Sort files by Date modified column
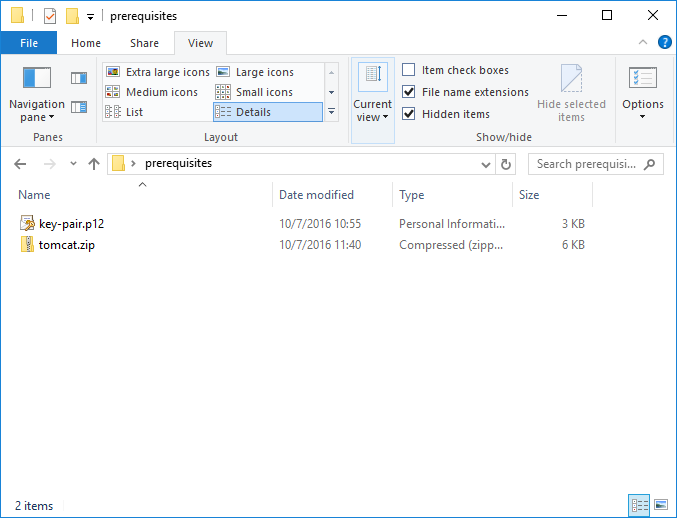Image resolution: width=677 pixels, height=518 pixels. [x=316, y=195]
